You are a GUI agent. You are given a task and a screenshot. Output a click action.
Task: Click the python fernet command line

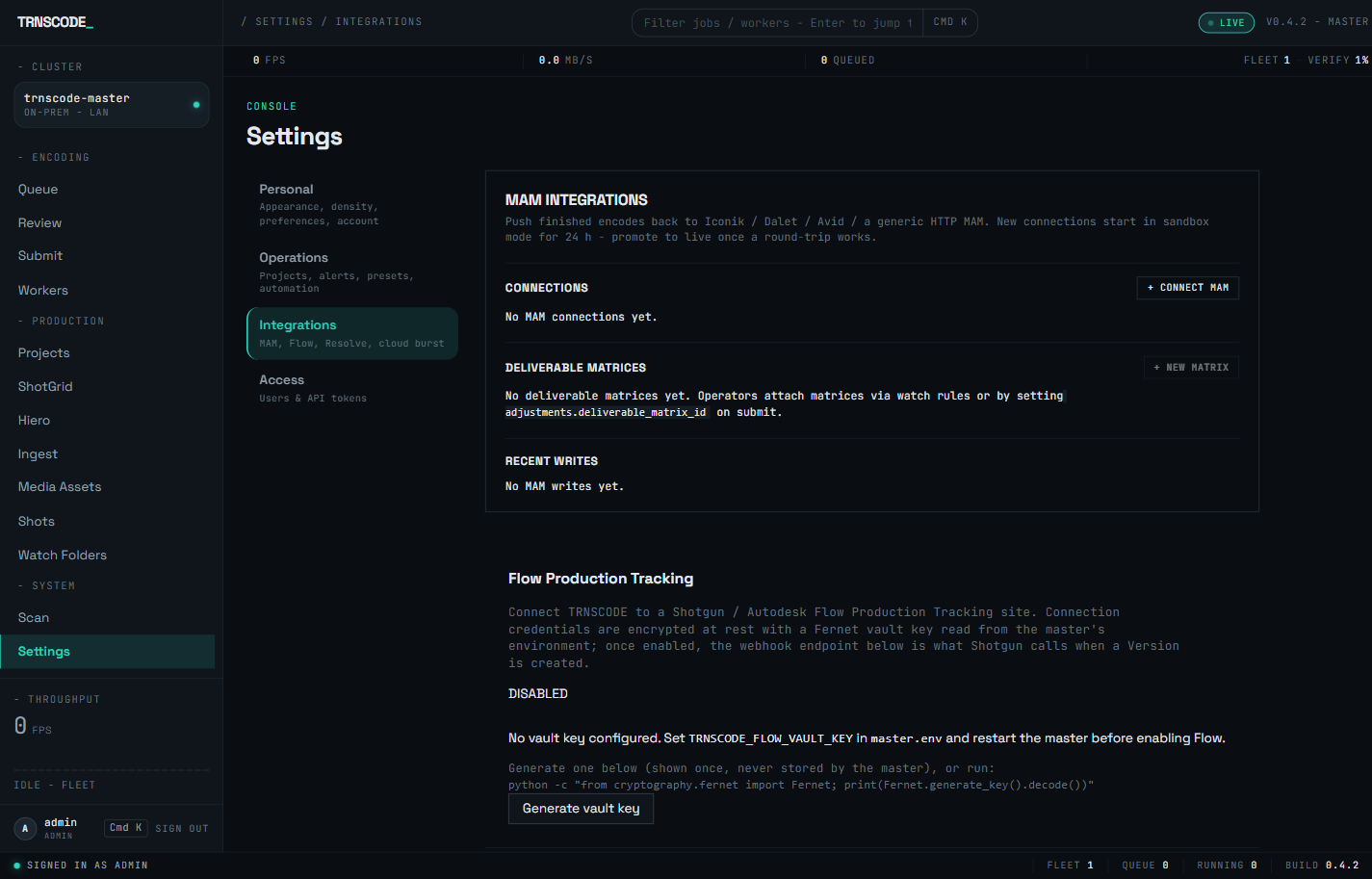point(801,786)
